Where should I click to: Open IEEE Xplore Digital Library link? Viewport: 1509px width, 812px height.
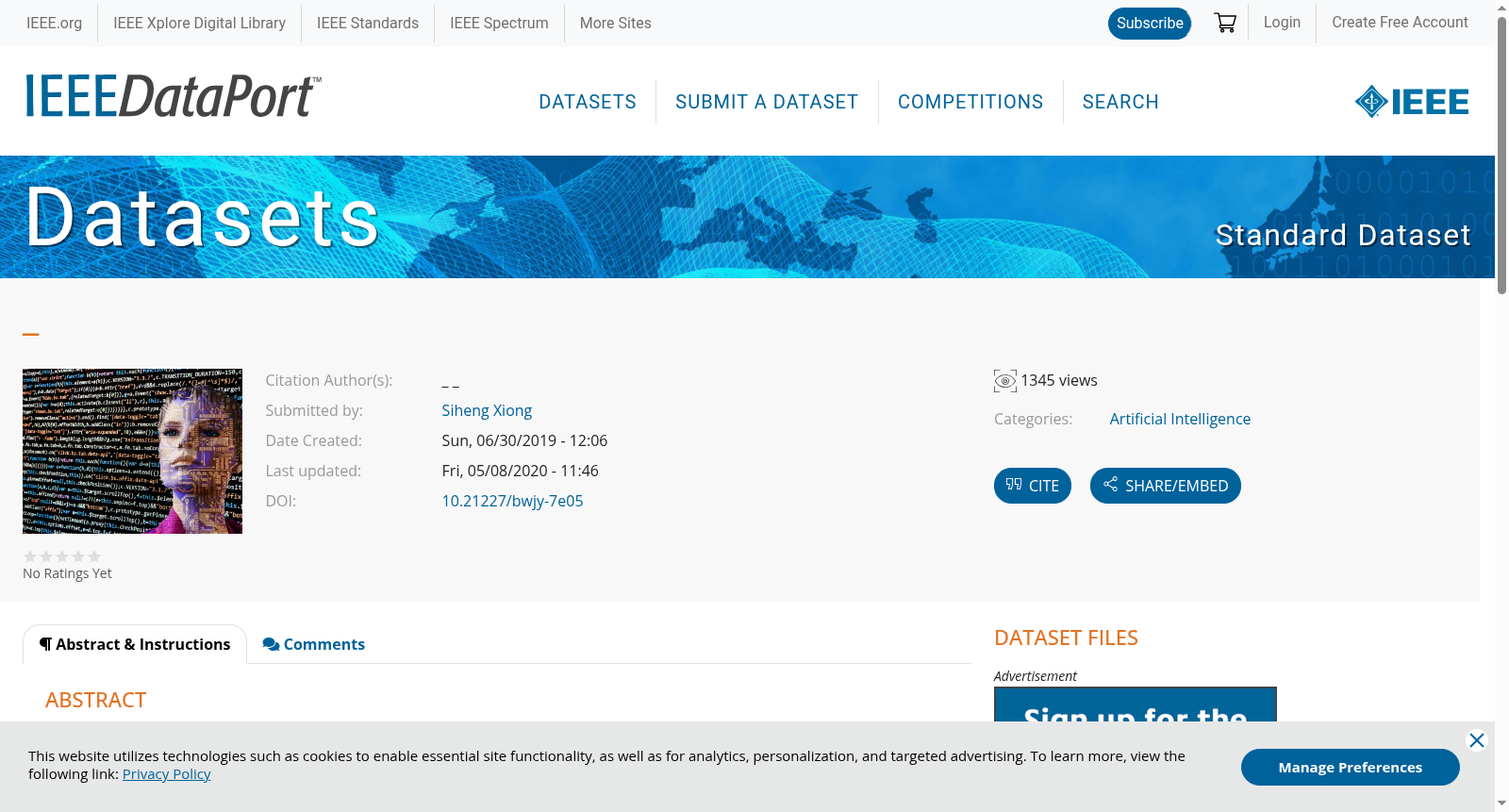click(x=199, y=24)
